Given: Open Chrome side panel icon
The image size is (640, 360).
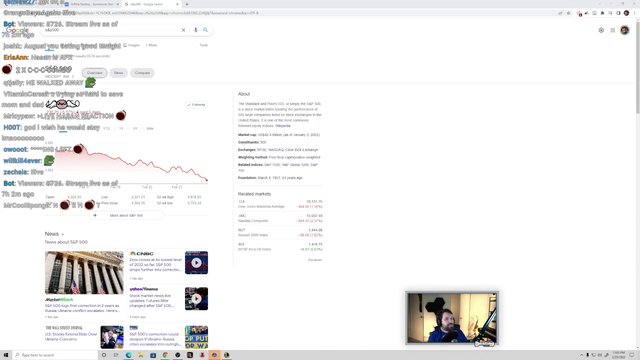Looking at the screenshot, I should click(618, 13).
